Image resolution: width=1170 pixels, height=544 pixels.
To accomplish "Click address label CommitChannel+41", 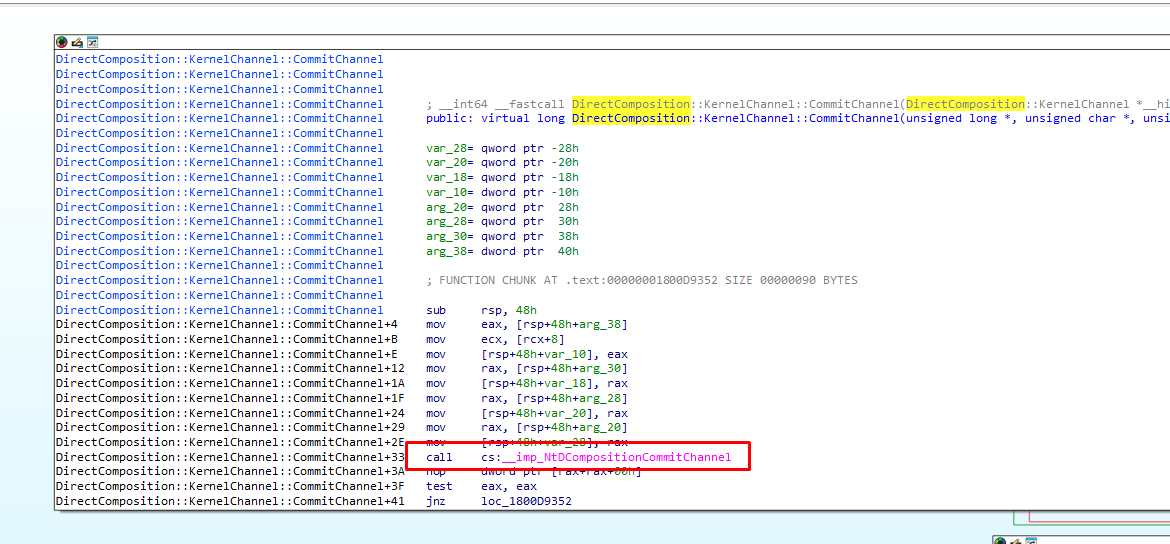I will (230, 501).
